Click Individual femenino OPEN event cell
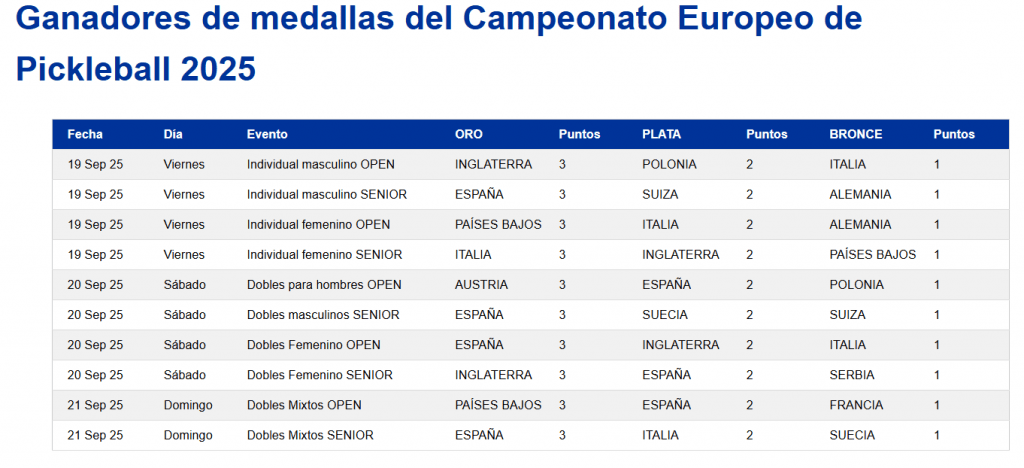The width and height of the screenshot is (1024, 468). point(319,225)
